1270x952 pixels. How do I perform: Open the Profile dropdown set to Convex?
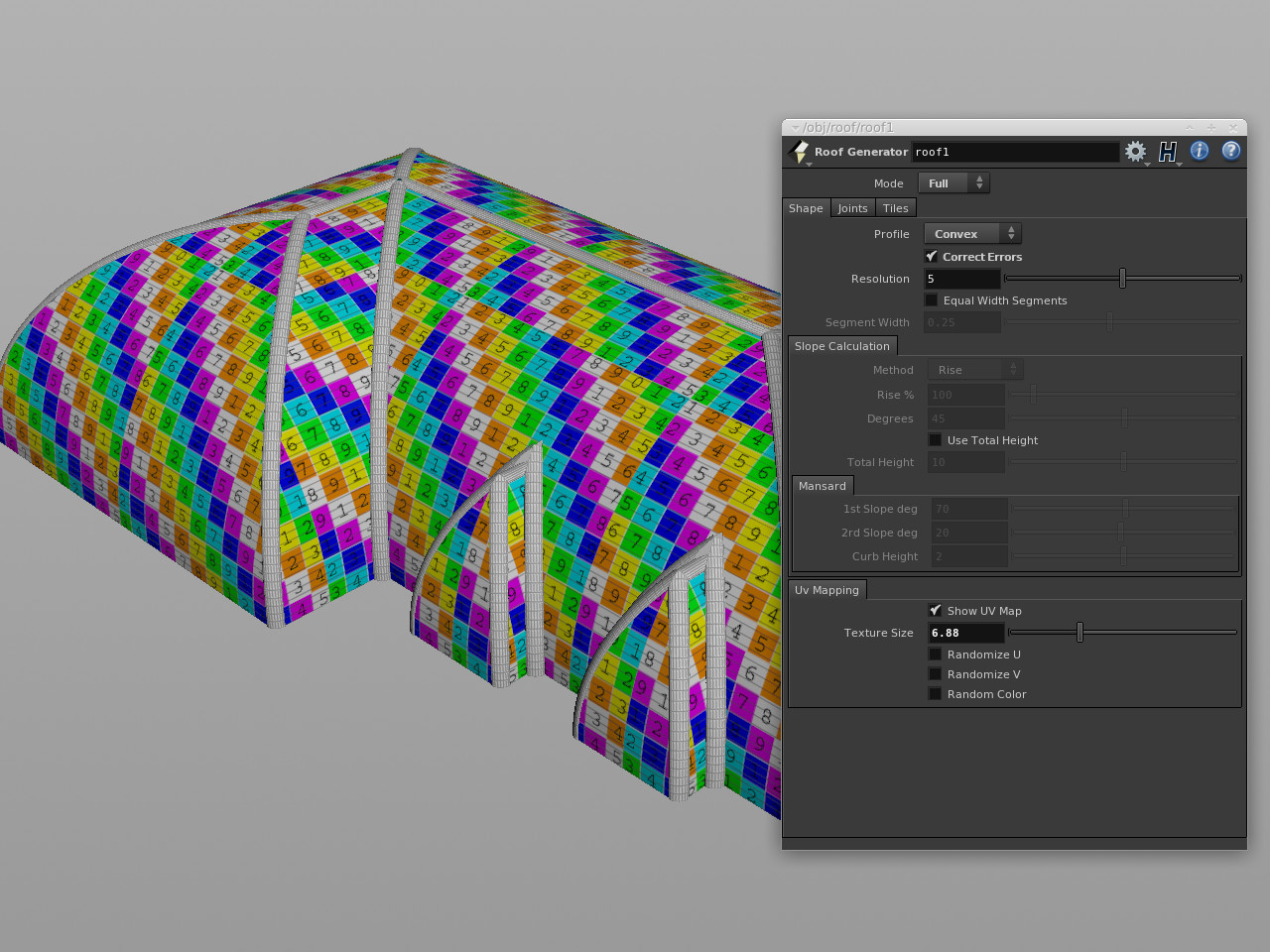click(971, 234)
